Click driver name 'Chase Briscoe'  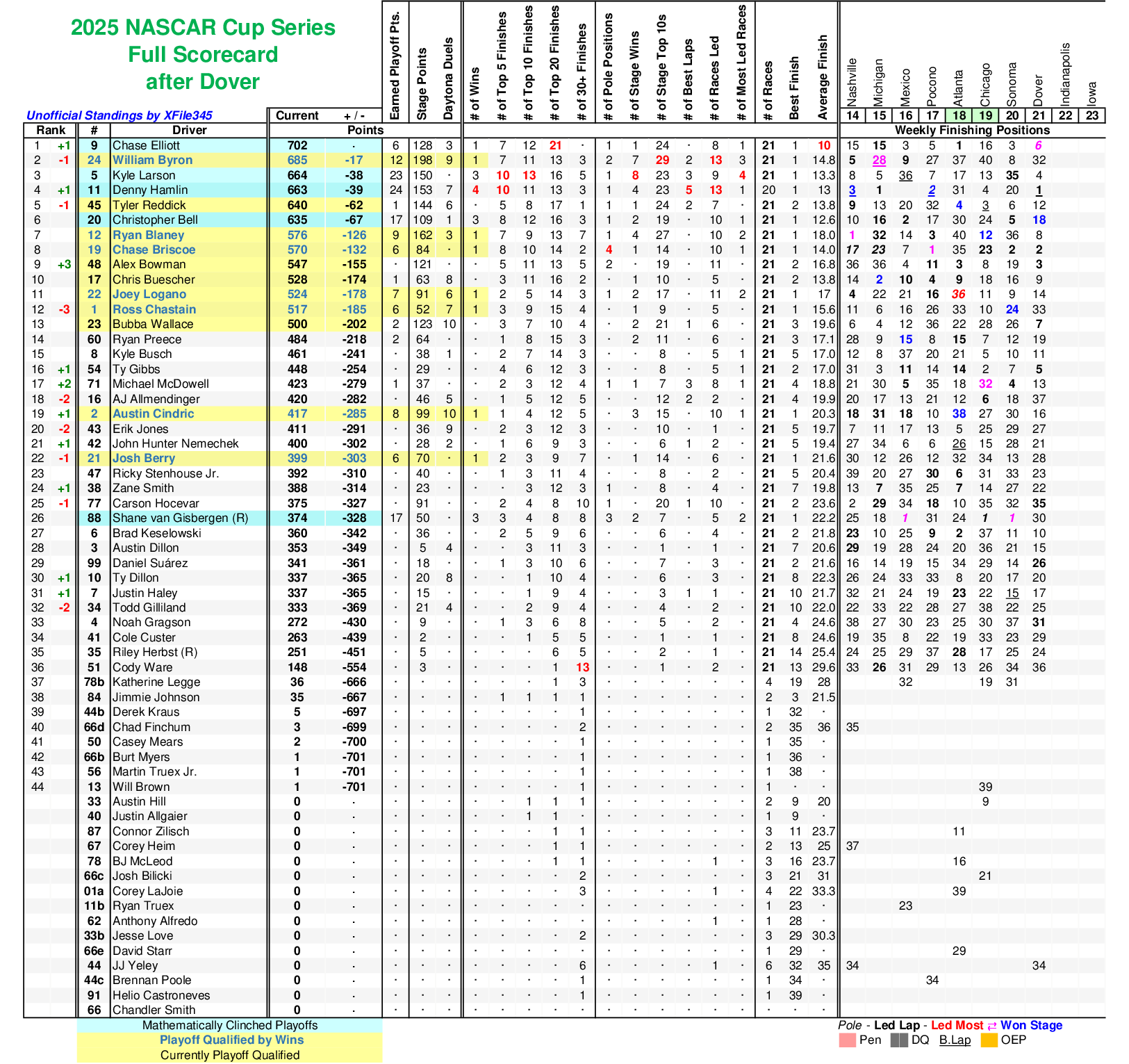pos(154,249)
